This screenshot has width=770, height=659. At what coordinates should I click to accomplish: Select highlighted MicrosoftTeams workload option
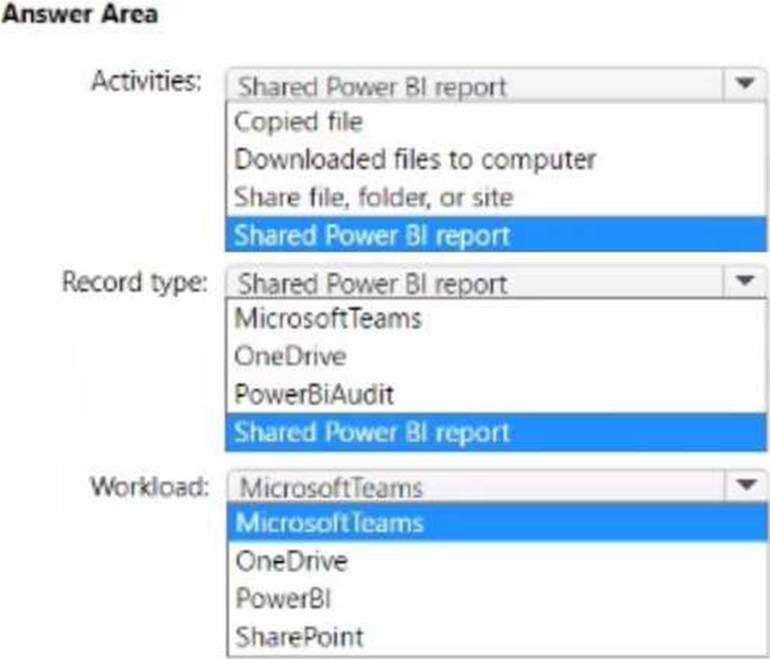tap(497, 523)
